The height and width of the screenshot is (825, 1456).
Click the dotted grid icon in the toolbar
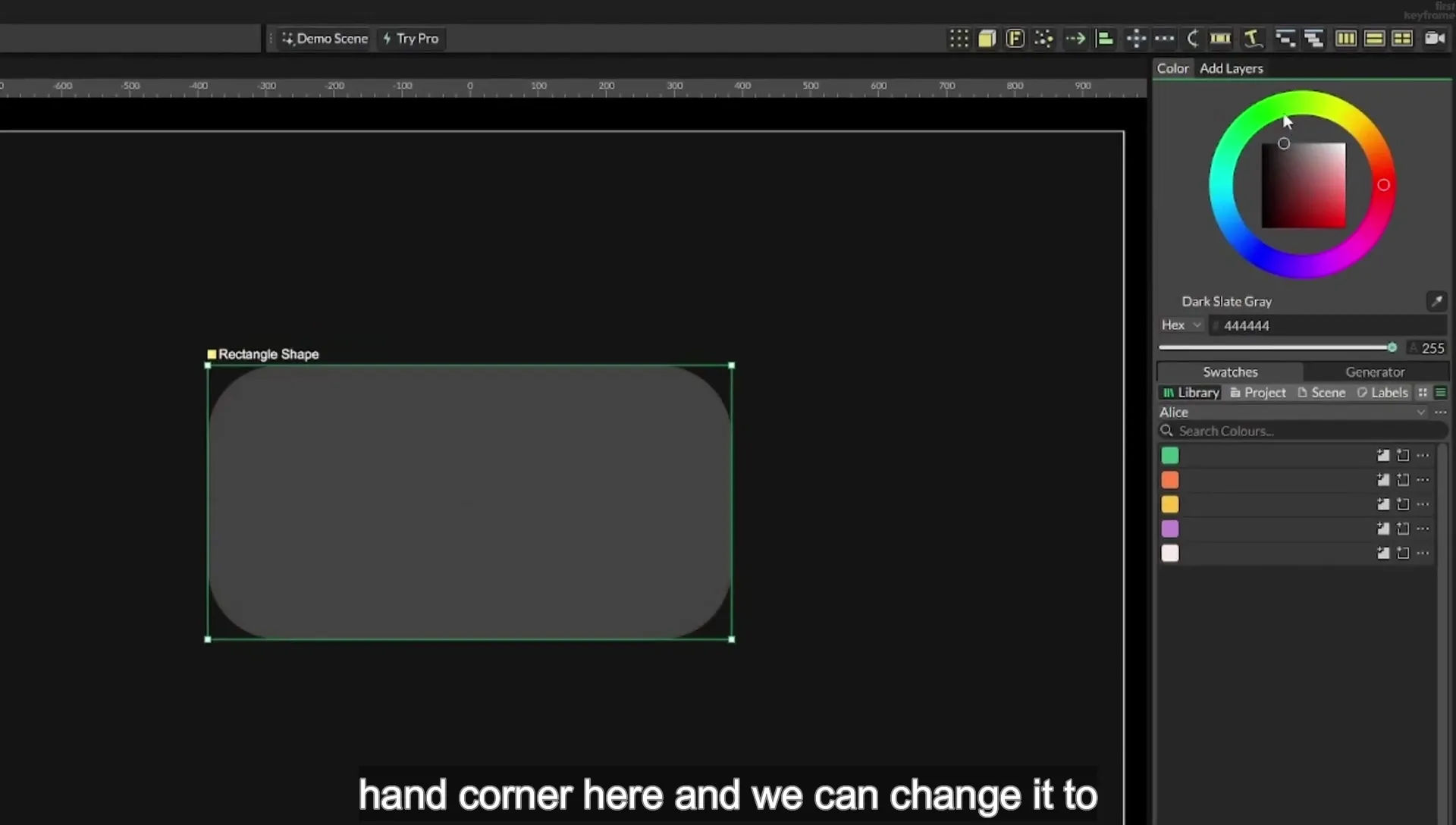[959, 39]
